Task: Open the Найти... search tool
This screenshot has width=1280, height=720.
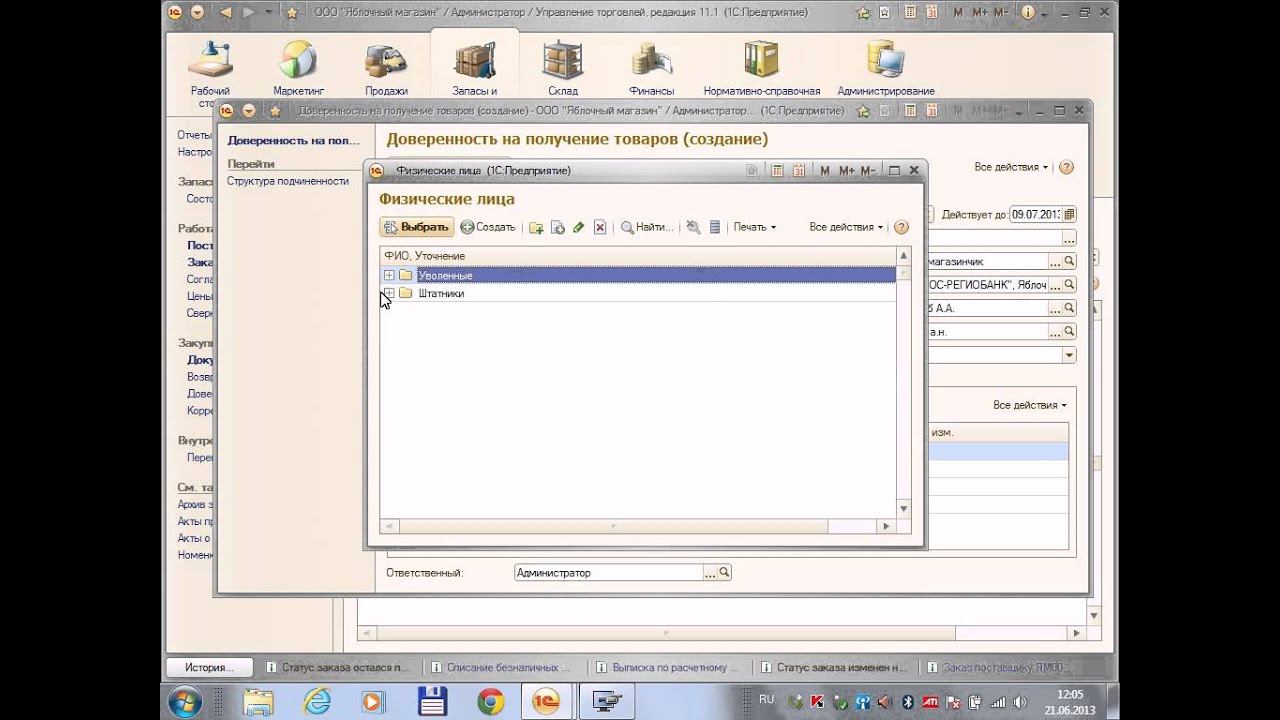Action: (x=647, y=227)
